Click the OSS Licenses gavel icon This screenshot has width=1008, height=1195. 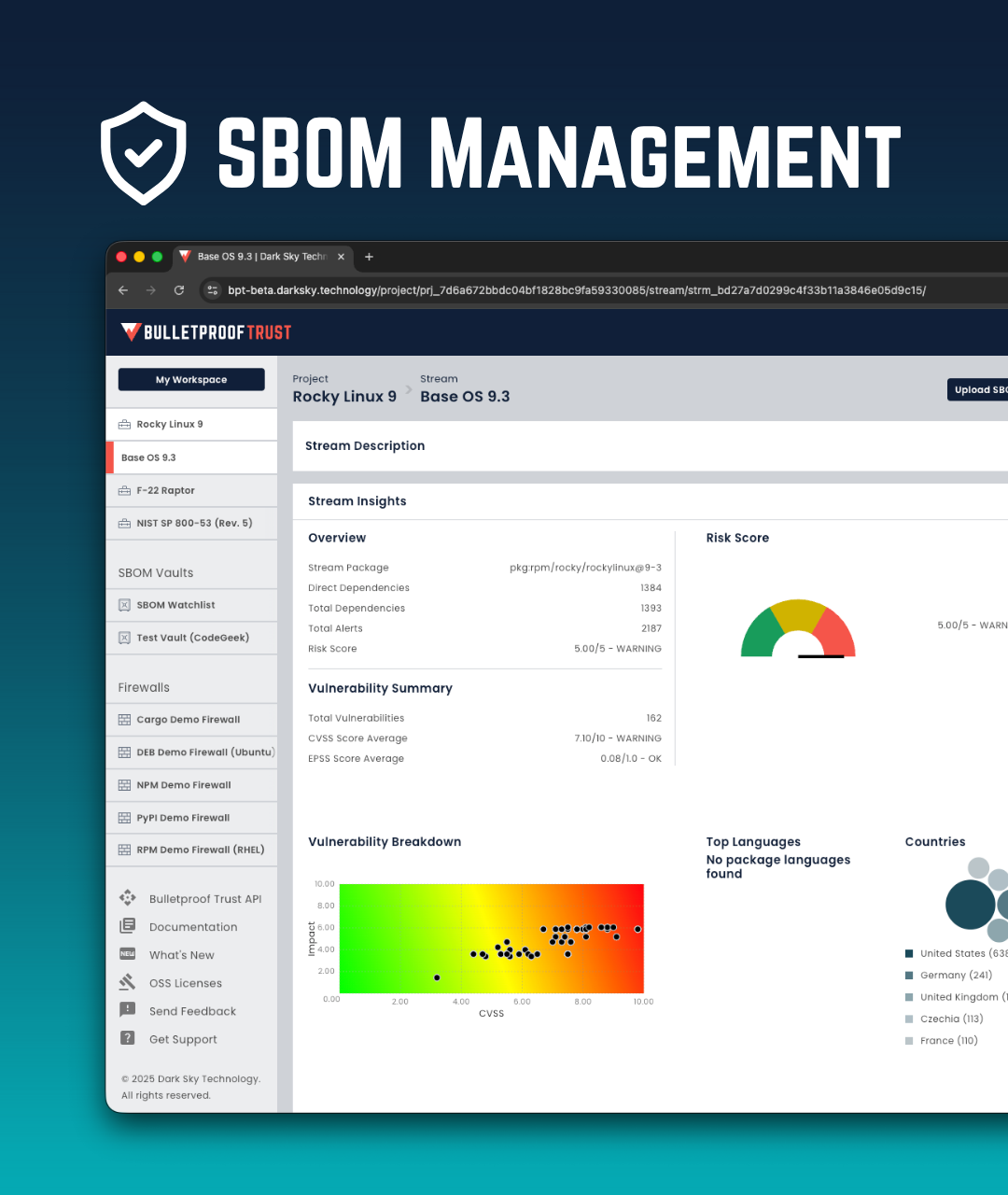[x=128, y=982]
